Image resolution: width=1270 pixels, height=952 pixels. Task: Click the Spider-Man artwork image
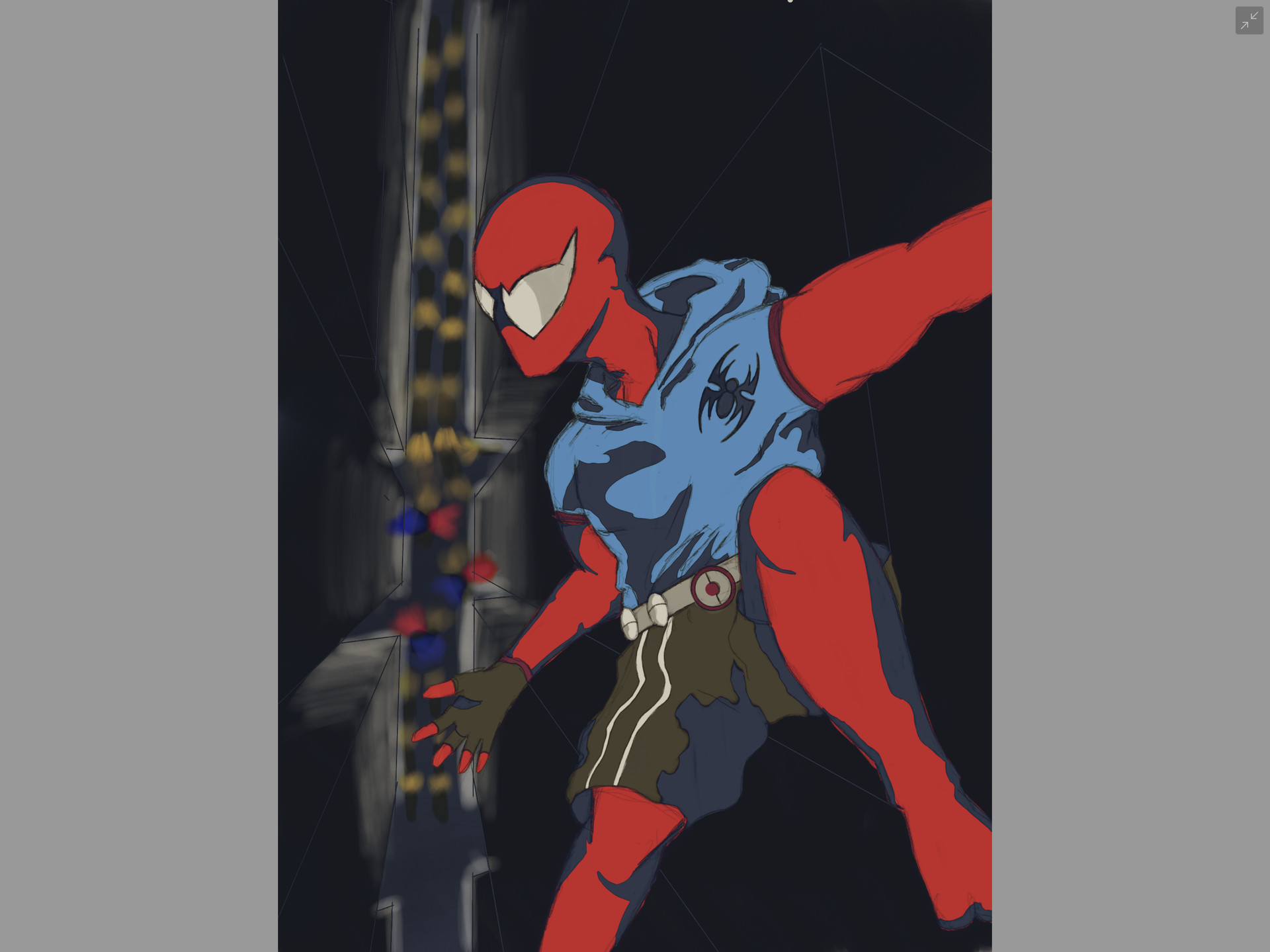634,476
